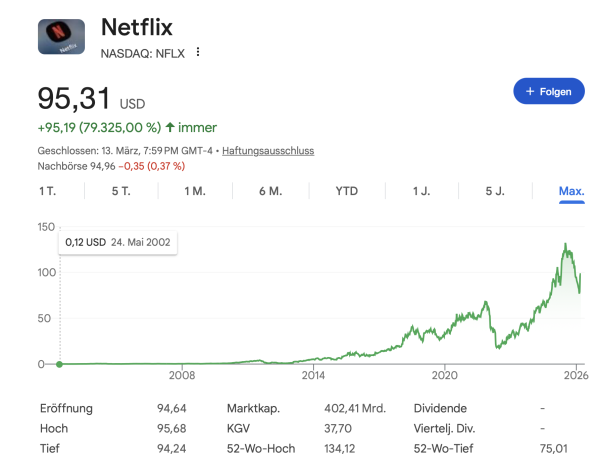The width and height of the screenshot is (600, 468).
Task: Choose the 1 J. chart range
Action: point(422,191)
